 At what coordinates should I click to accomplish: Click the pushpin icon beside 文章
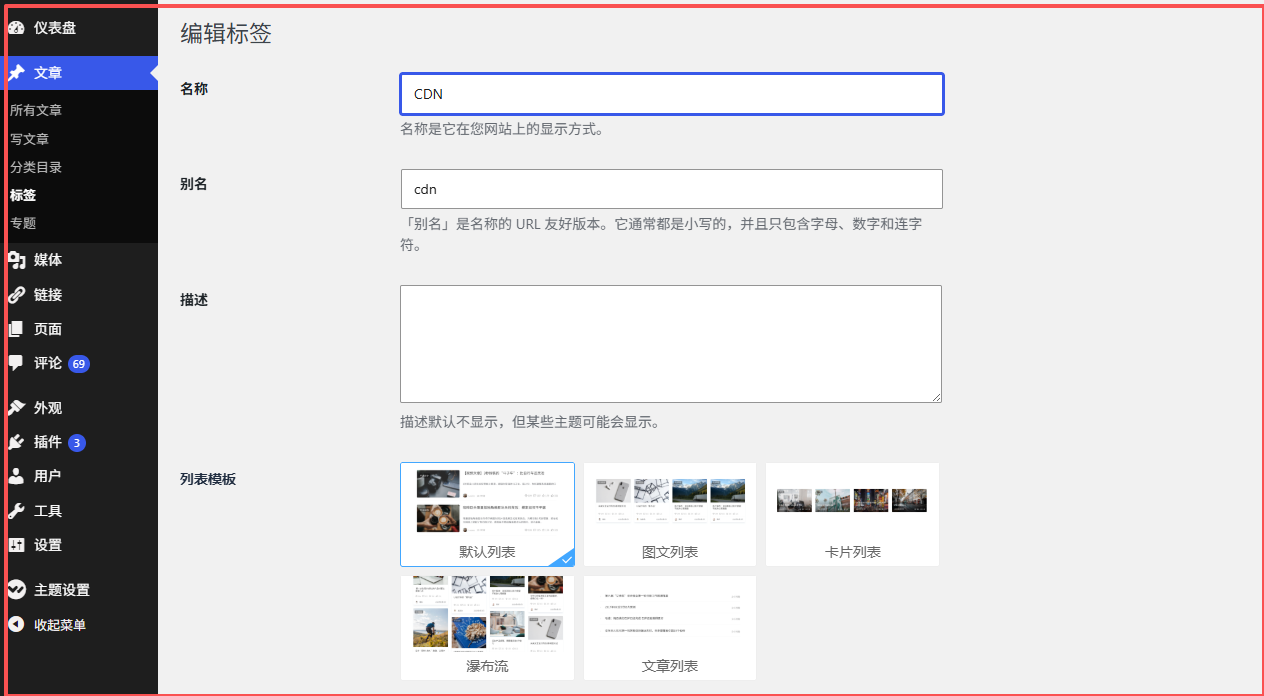(16, 73)
